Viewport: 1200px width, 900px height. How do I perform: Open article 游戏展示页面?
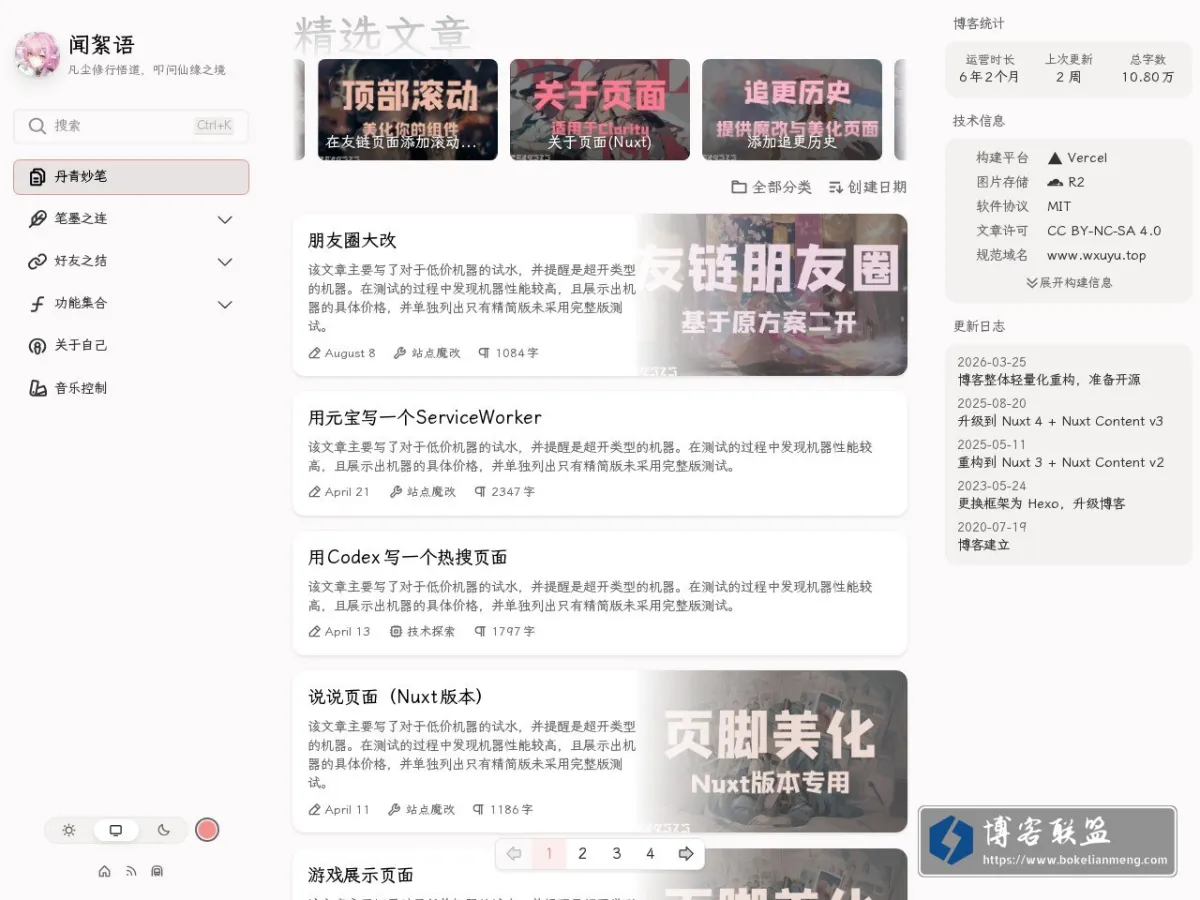pyautogui.click(x=361, y=875)
